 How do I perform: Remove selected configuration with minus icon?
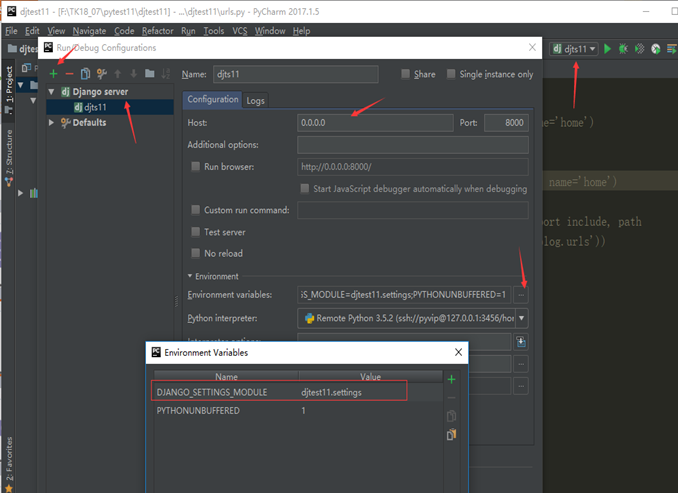69,74
